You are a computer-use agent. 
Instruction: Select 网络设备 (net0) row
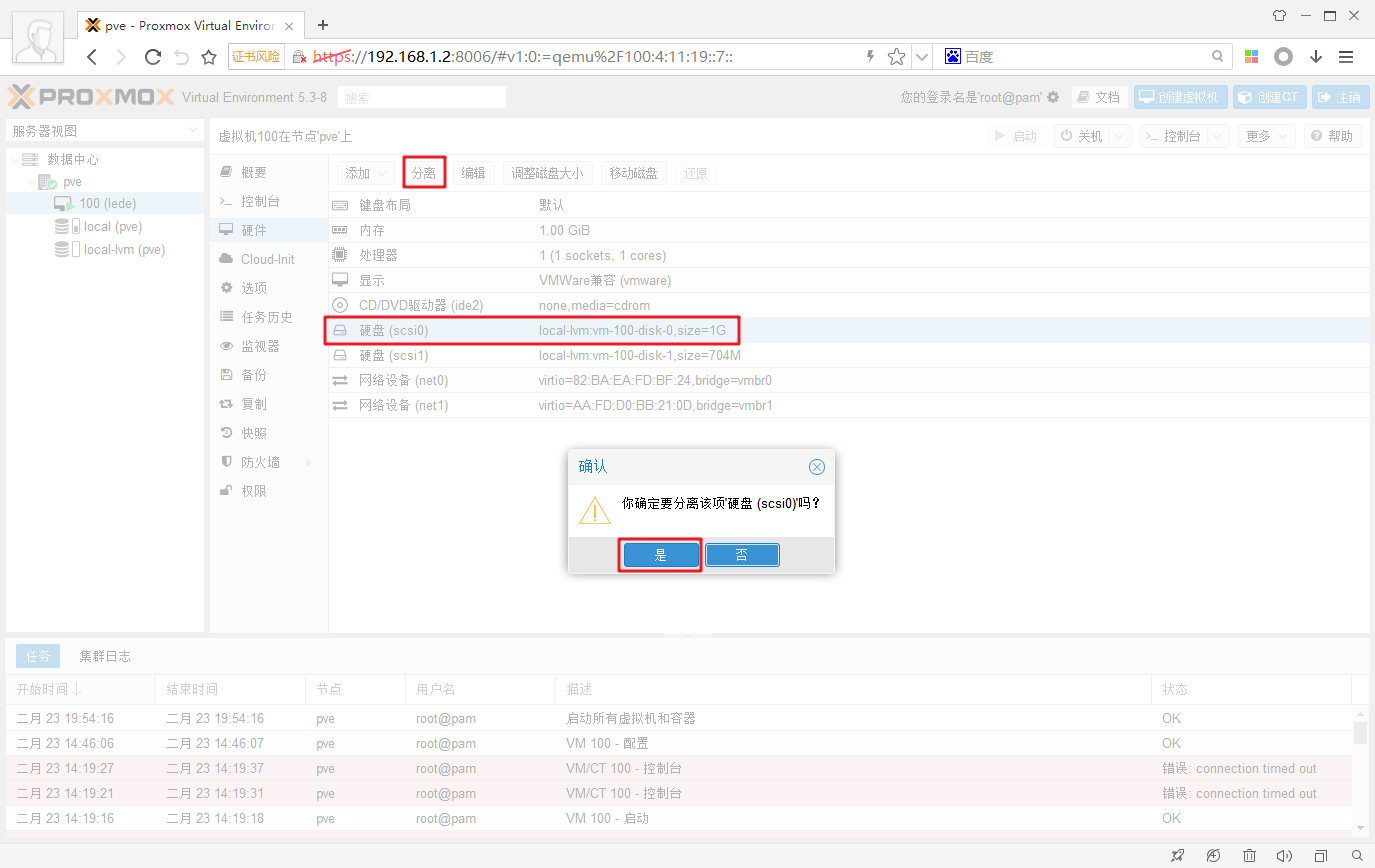(x=849, y=380)
